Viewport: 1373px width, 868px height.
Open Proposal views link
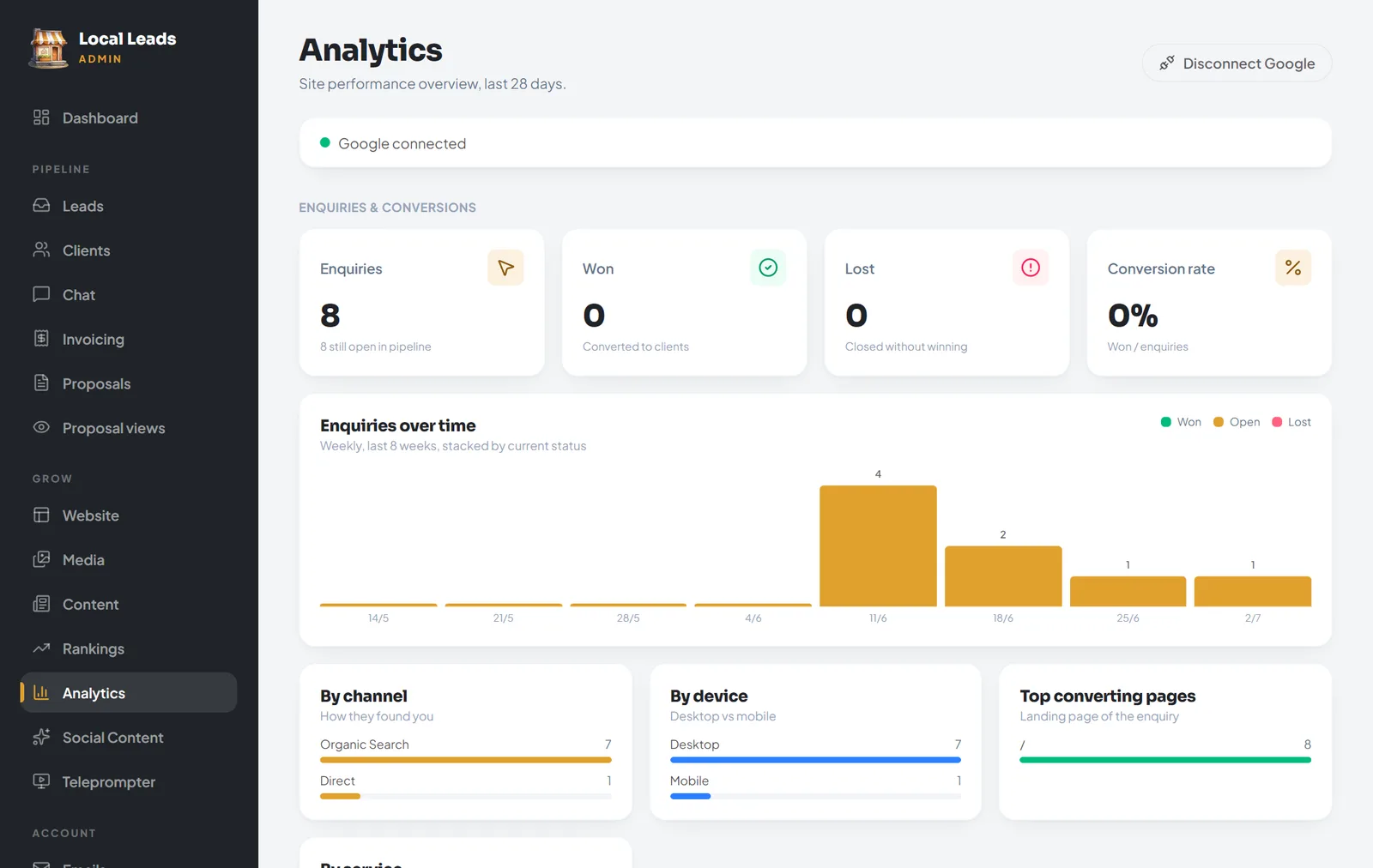pyautogui.click(x=129, y=428)
